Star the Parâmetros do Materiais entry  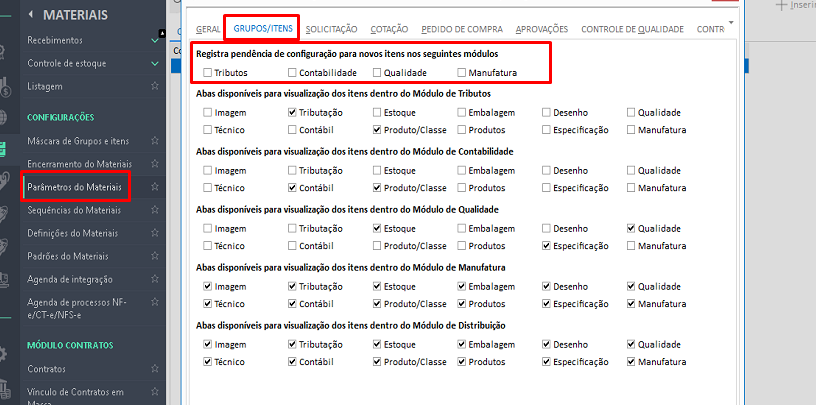pos(155,187)
